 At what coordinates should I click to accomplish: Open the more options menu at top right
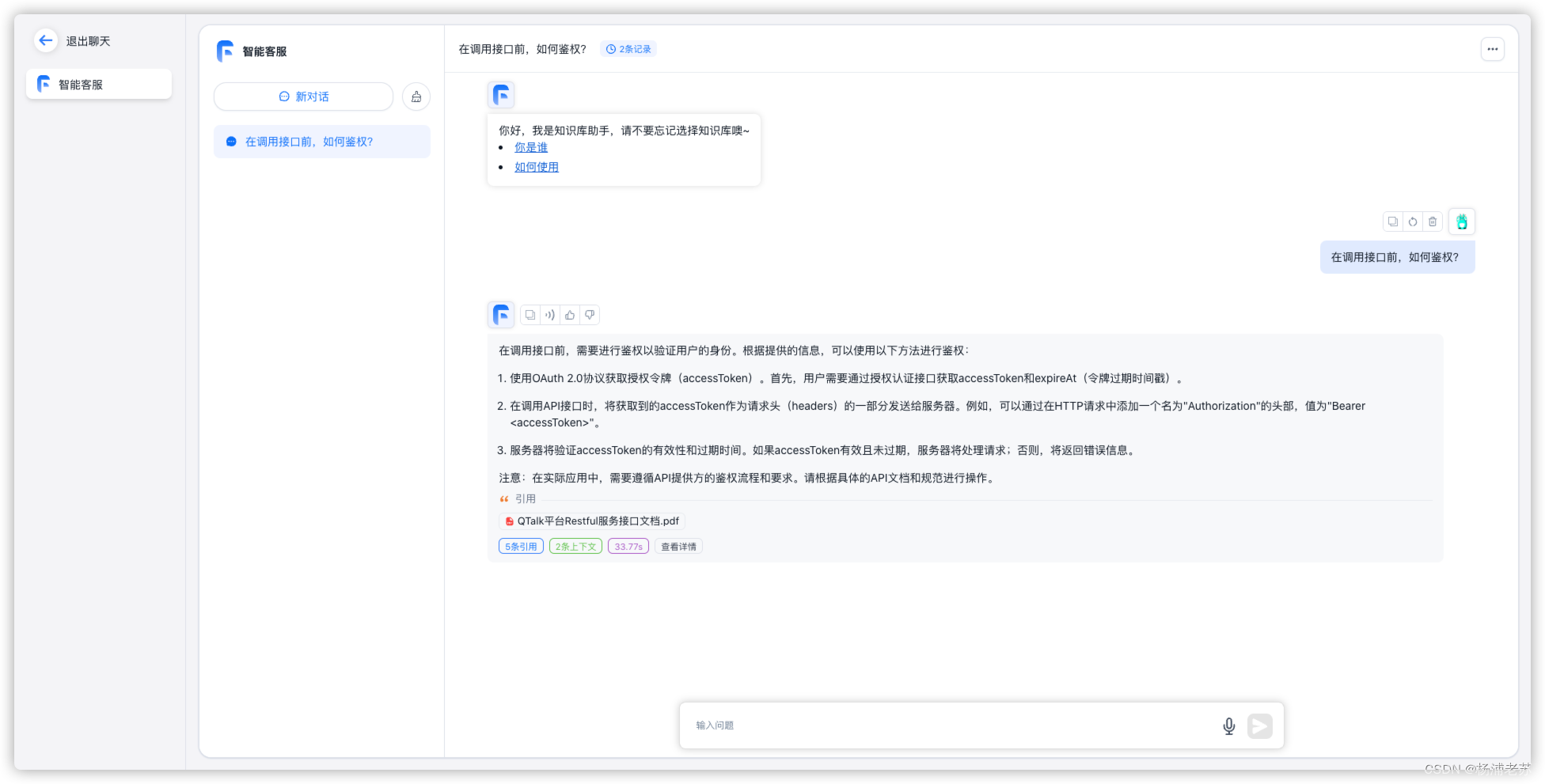click(1493, 48)
